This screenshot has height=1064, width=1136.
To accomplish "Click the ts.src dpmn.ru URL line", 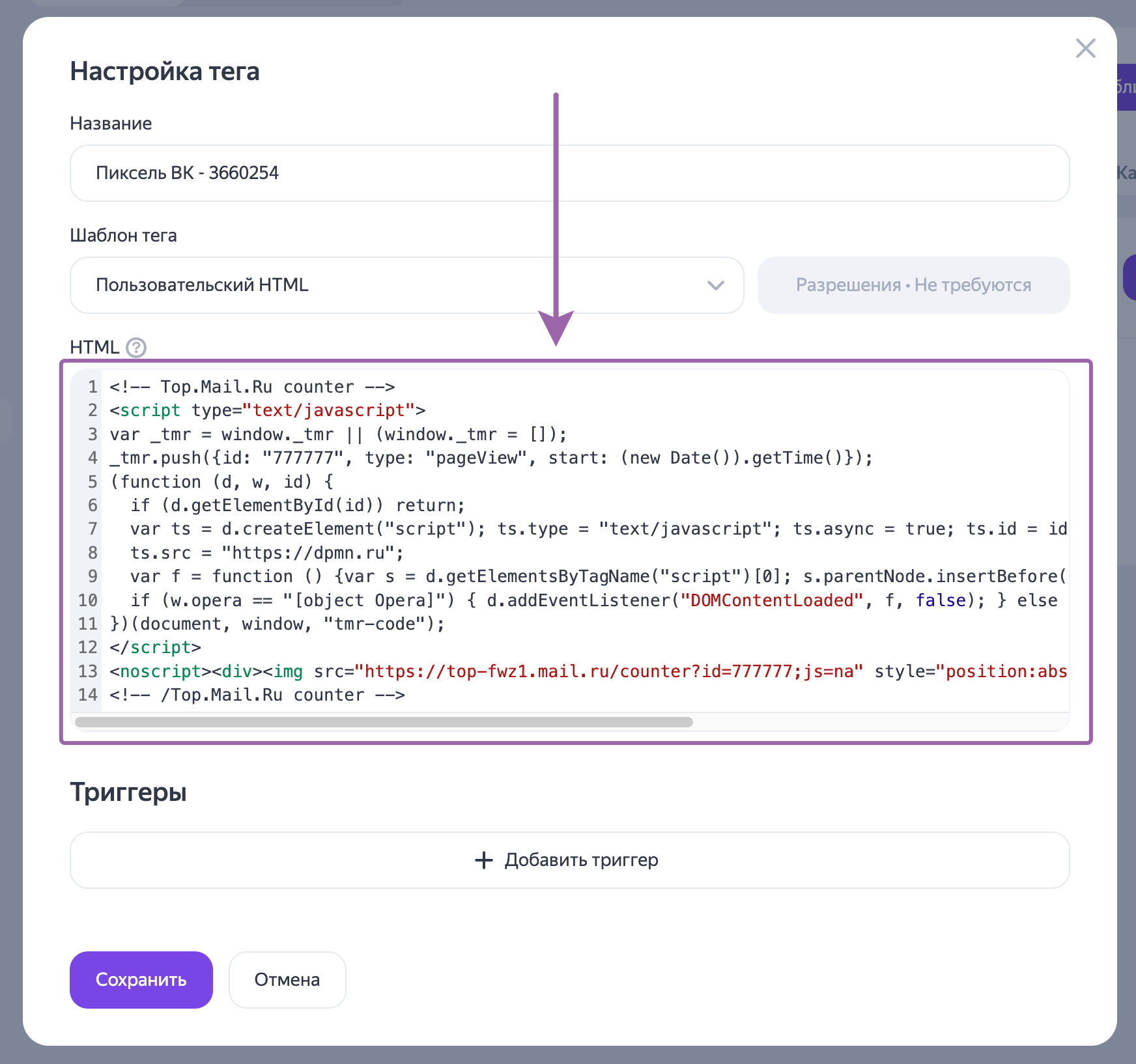I will (267, 553).
